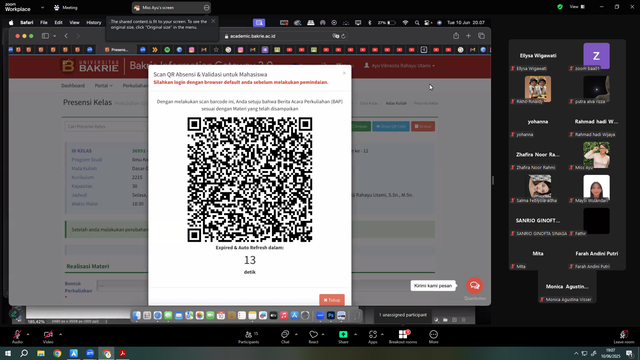Click Tutup button in QR dialog
Screen dimensions: 640x360
pos(332,300)
